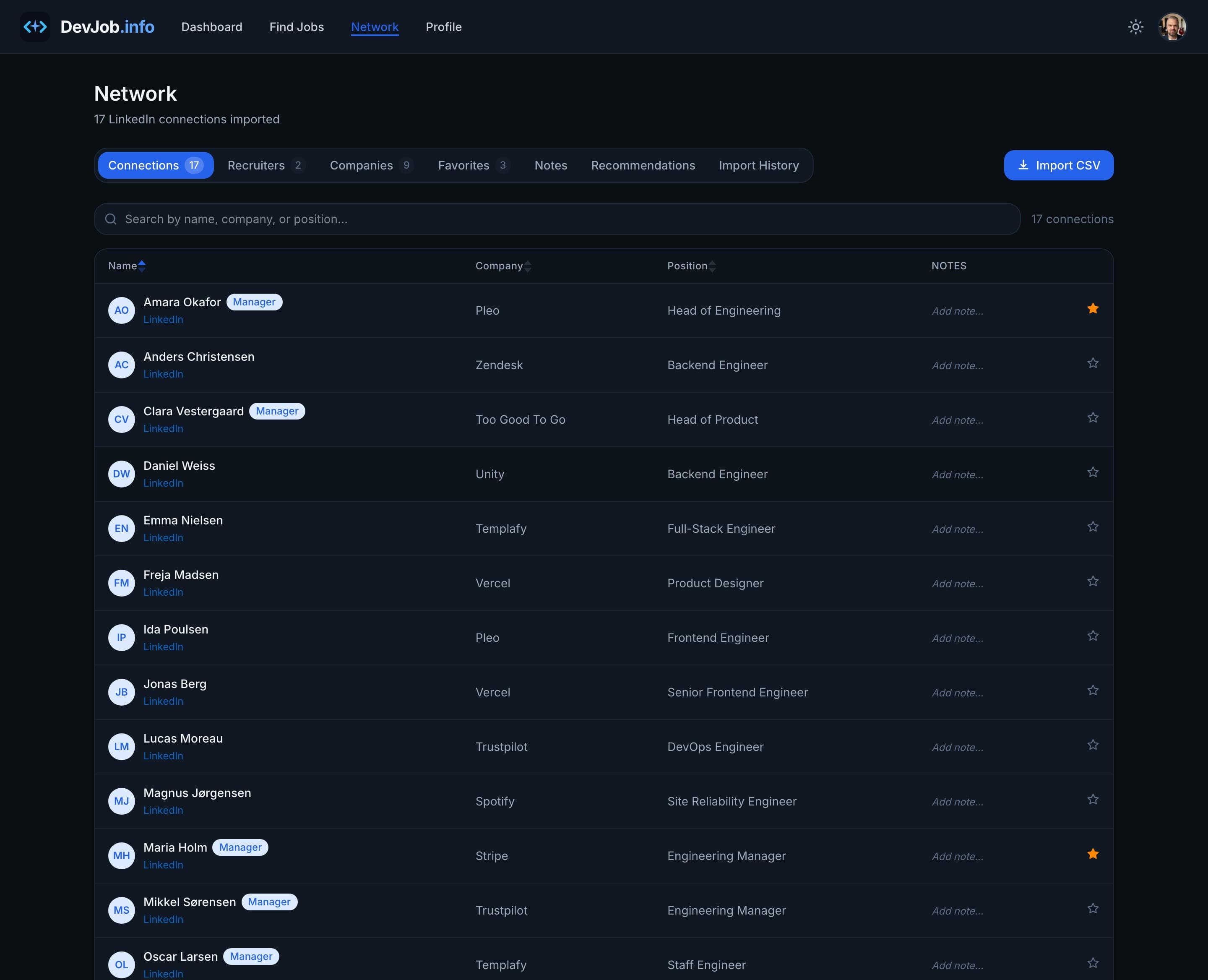
Task: Click the CV avatar circle
Action: (121, 420)
